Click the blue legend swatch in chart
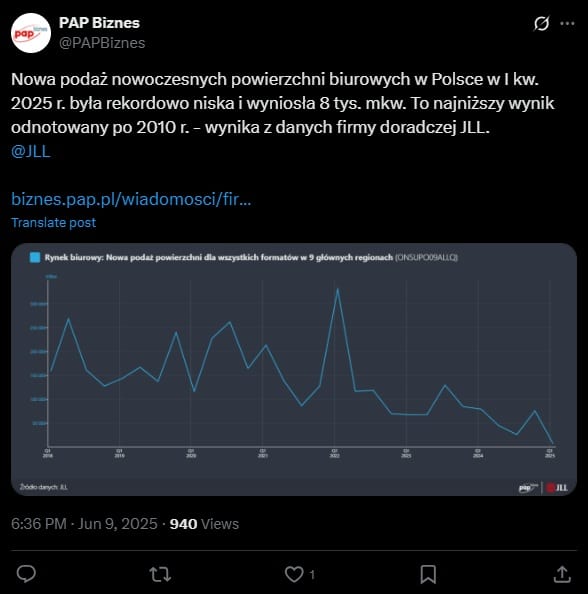The width and height of the screenshot is (588, 594). click(35, 258)
